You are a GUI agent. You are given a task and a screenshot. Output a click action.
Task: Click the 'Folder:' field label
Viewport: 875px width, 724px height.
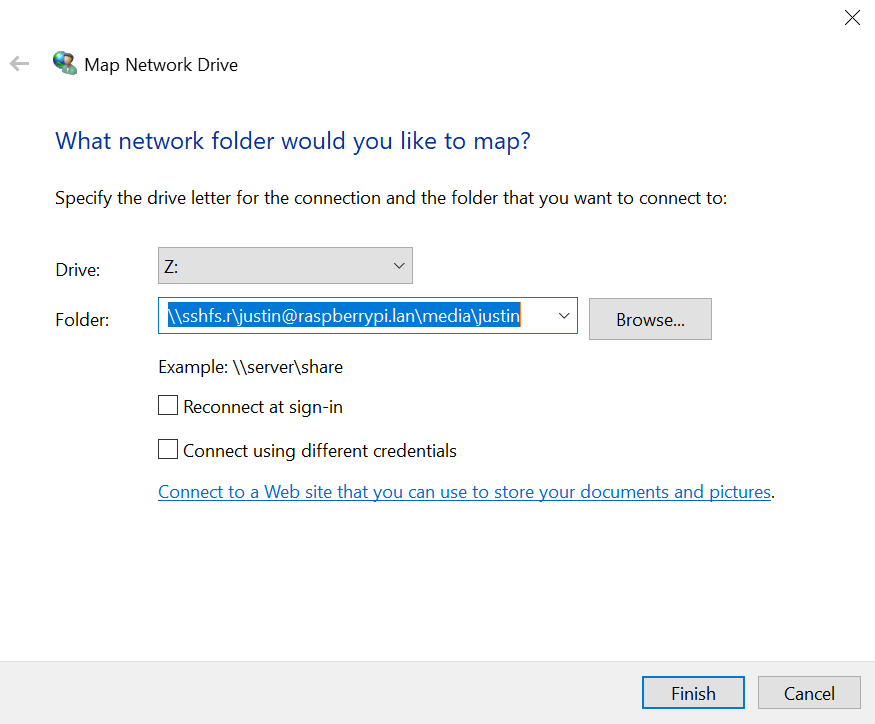[x=82, y=320]
